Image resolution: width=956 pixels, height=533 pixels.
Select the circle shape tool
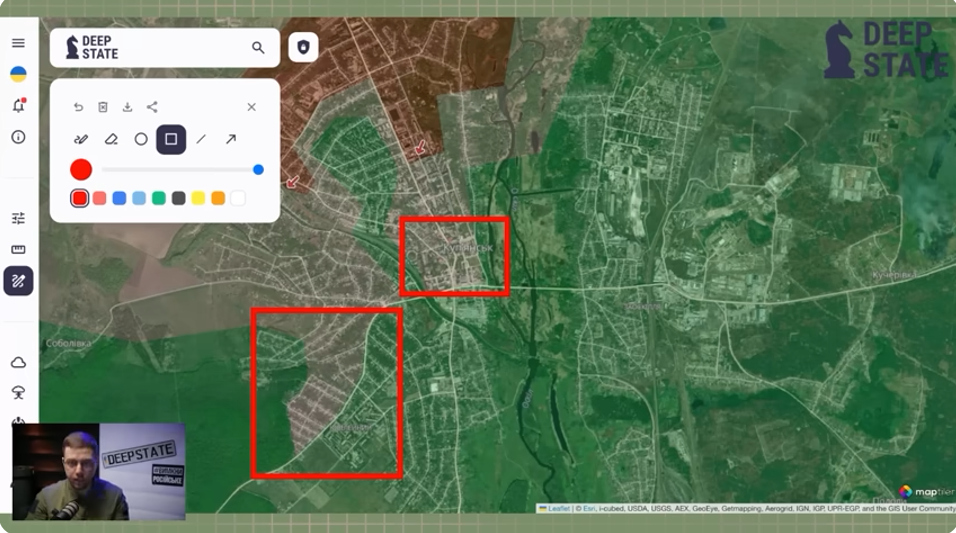click(x=141, y=139)
